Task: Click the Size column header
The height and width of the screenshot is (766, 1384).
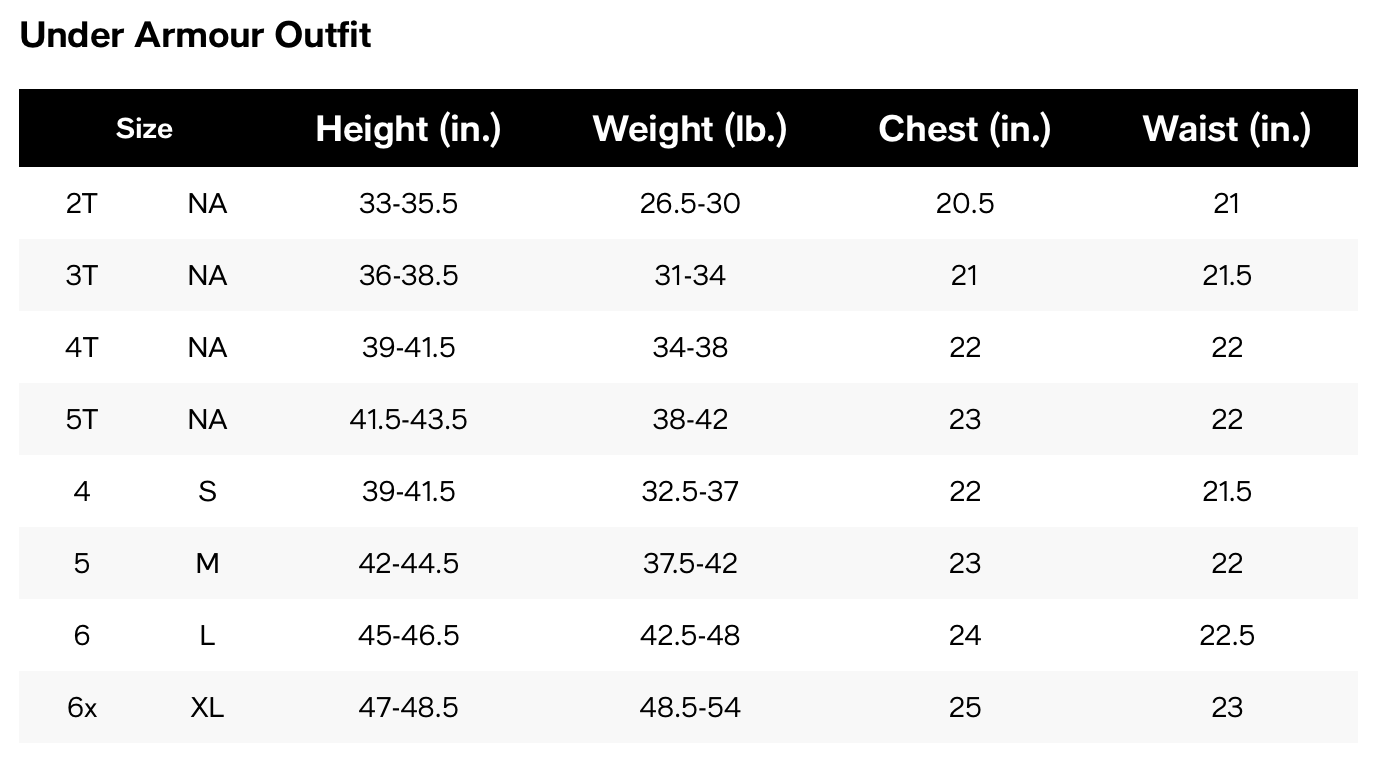Action: [144, 128]
